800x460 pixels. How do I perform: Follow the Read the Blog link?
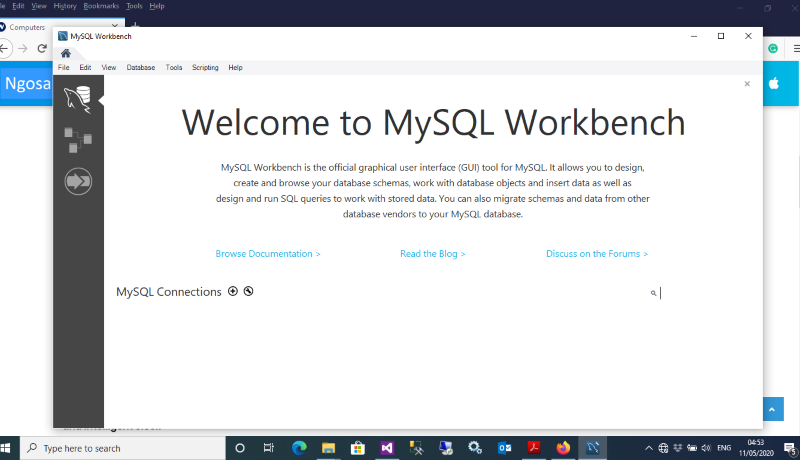click(433, 253)
